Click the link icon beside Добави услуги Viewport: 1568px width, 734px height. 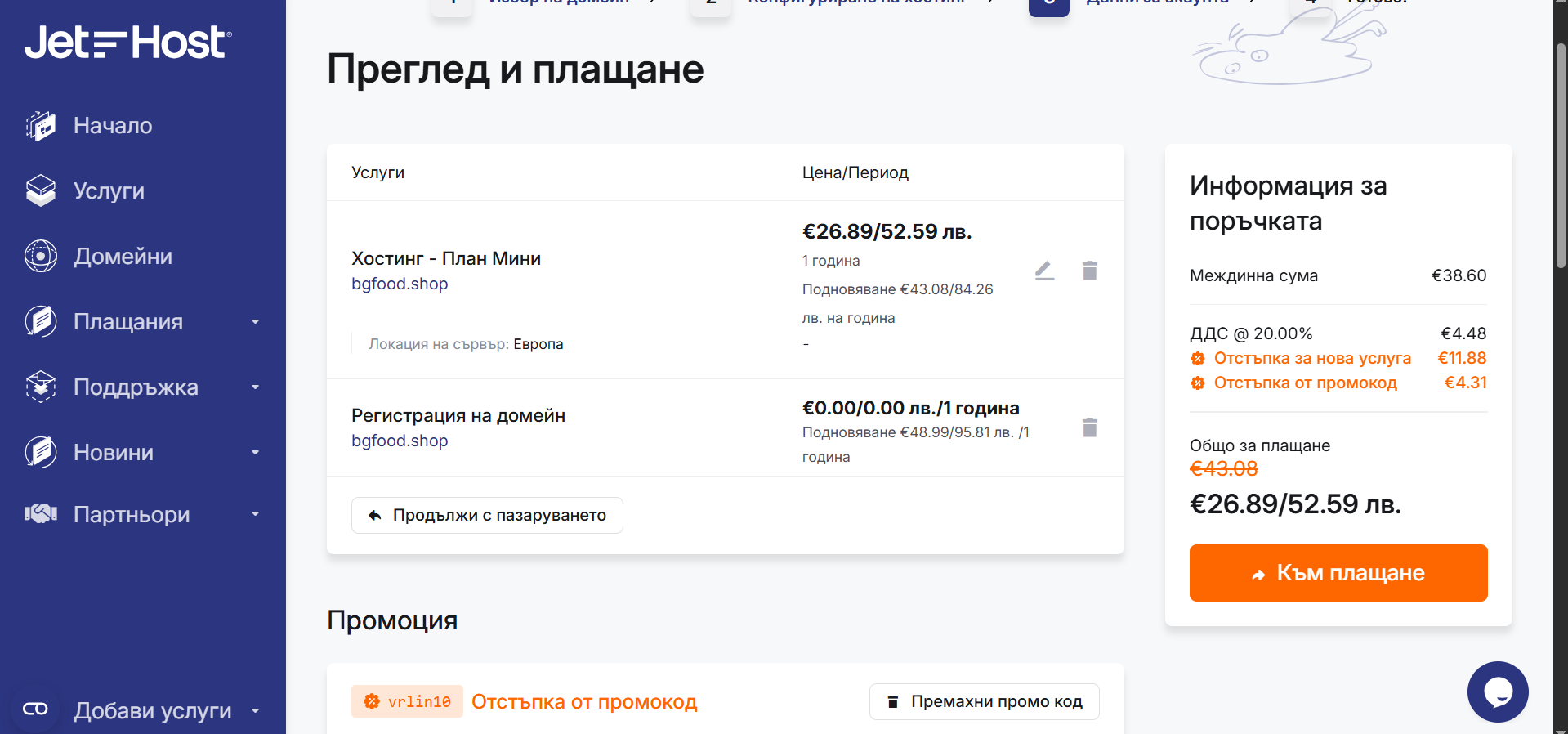(x=35, y=709)
